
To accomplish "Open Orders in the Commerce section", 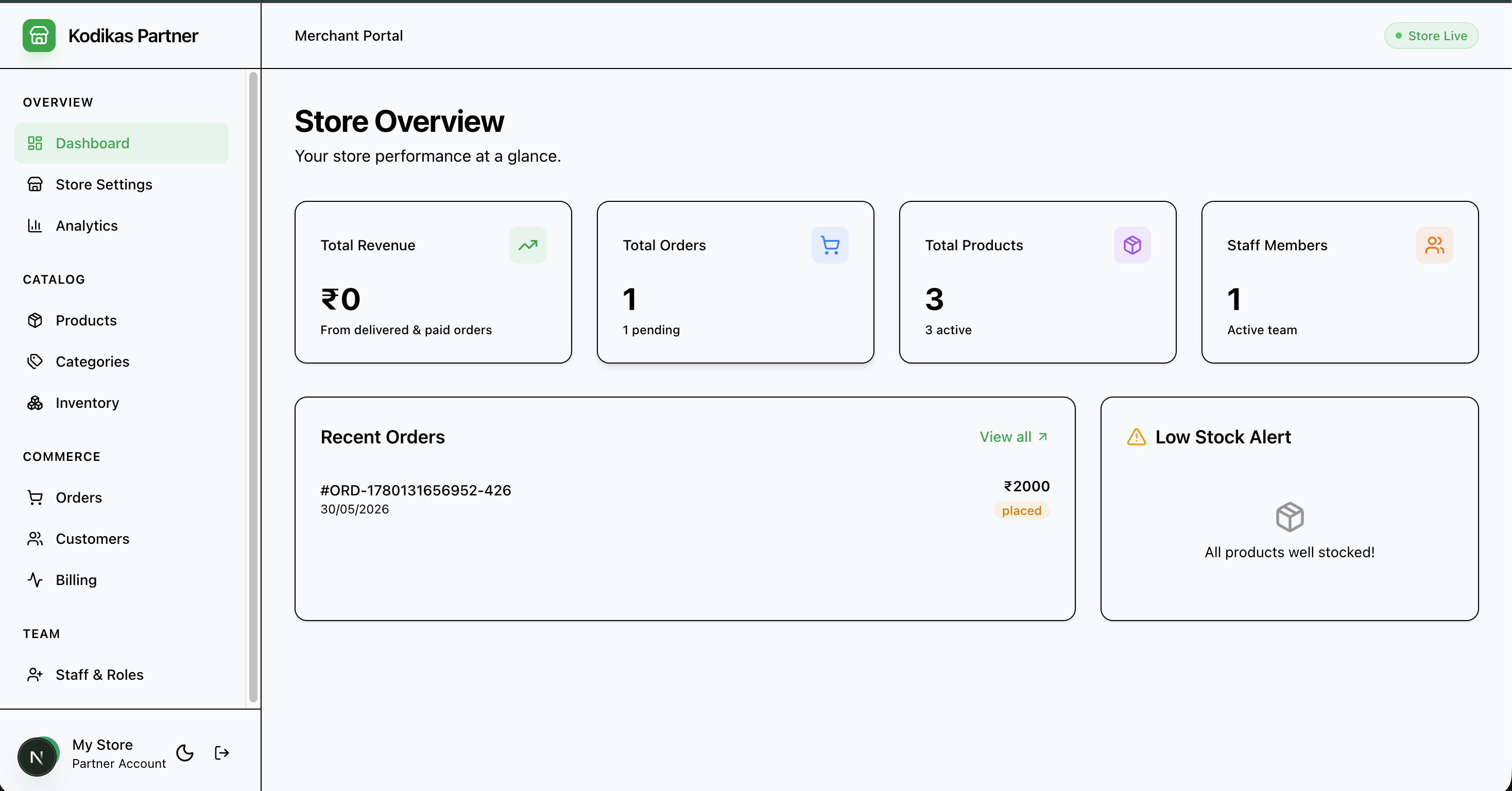I will (x=122, y=497).
